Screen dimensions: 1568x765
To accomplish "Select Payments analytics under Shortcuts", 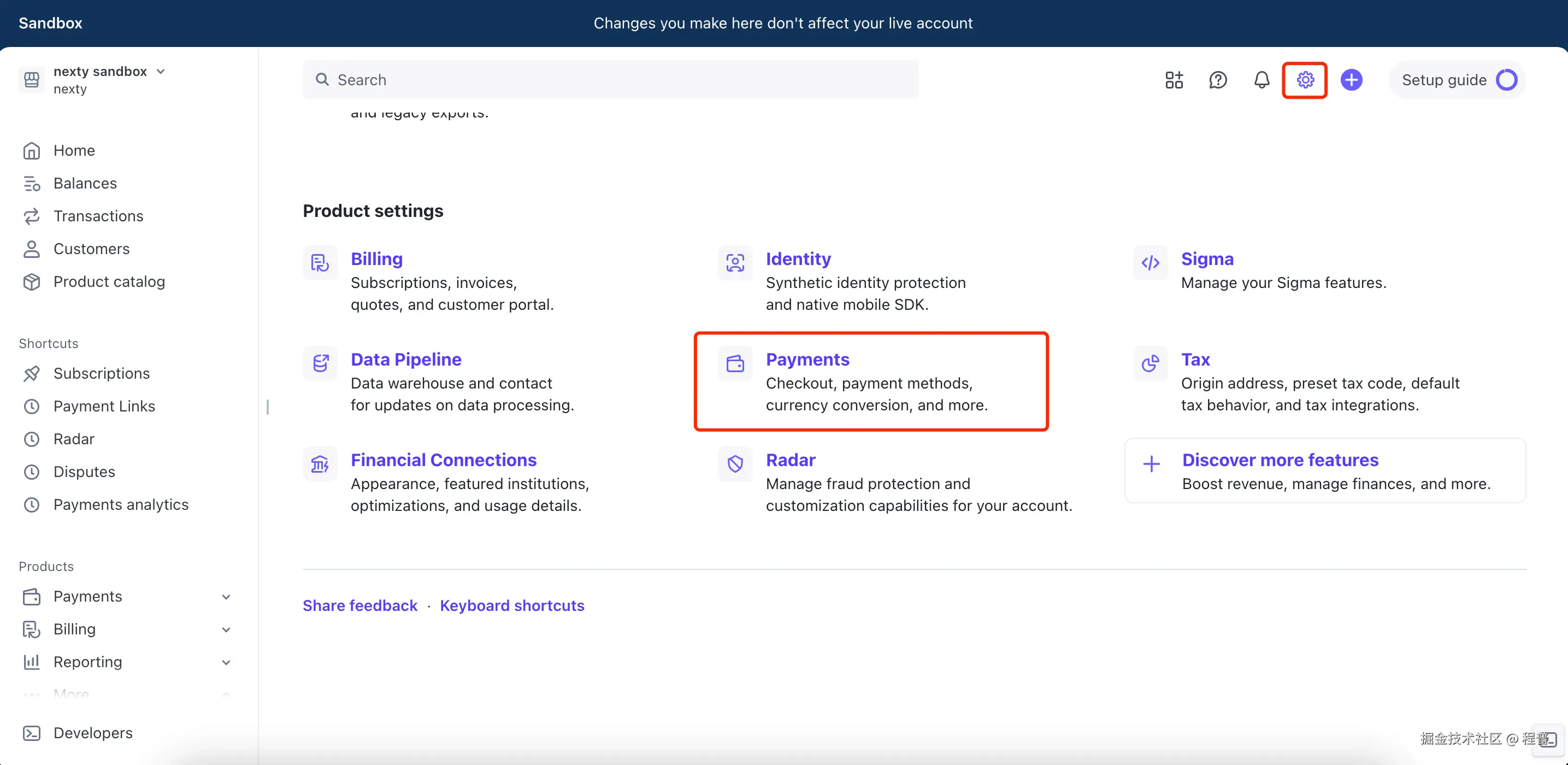I will coord(121,504).
